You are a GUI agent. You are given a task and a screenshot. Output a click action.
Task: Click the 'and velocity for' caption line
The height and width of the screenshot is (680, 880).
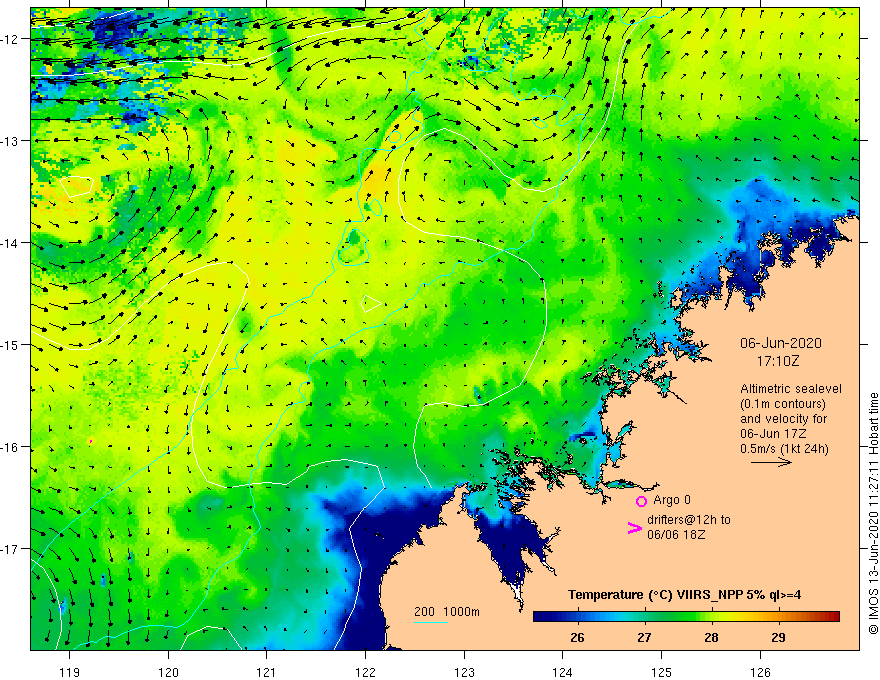783,419
